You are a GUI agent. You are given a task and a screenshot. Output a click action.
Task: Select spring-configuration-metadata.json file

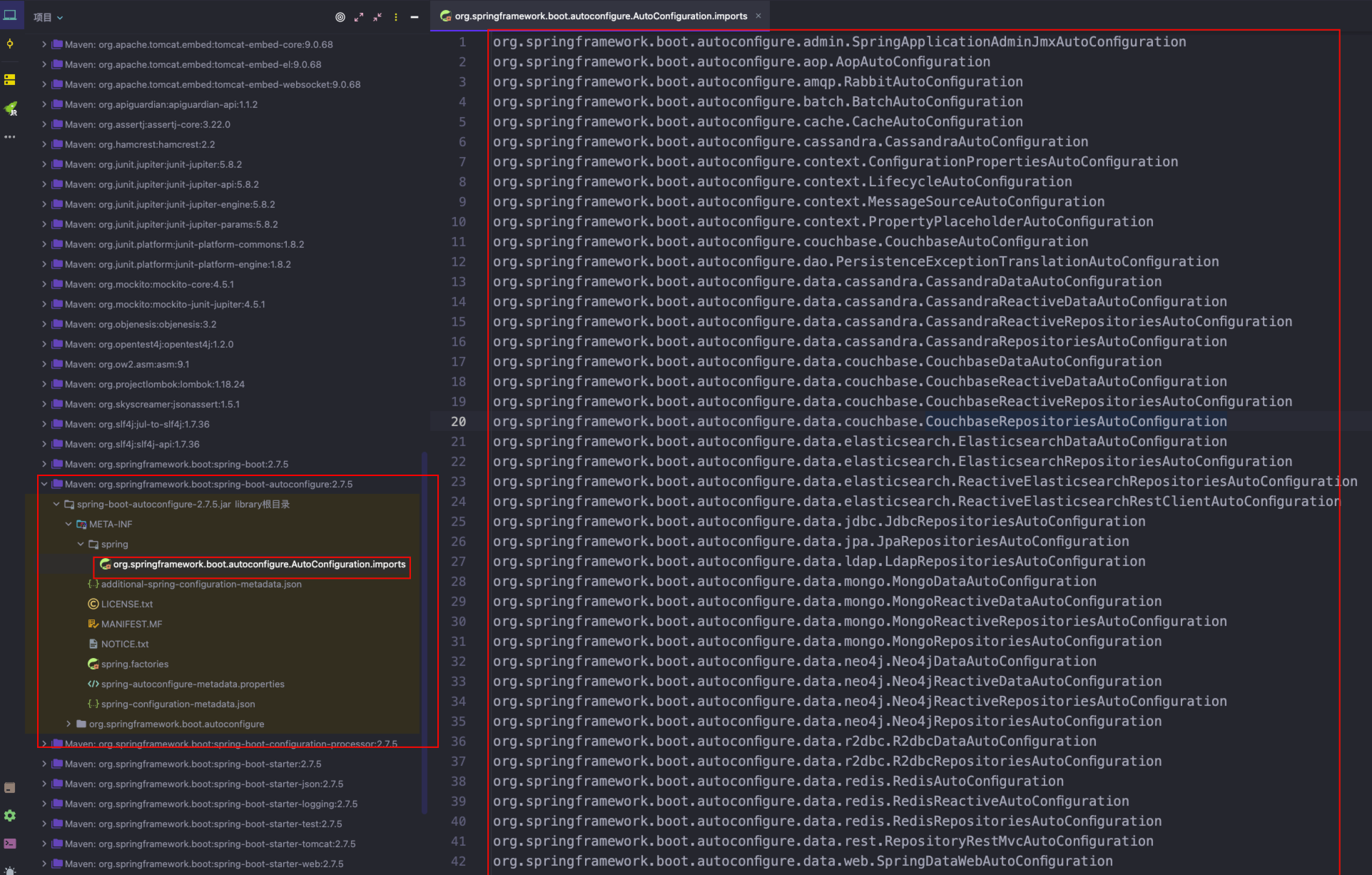(178, 704)
